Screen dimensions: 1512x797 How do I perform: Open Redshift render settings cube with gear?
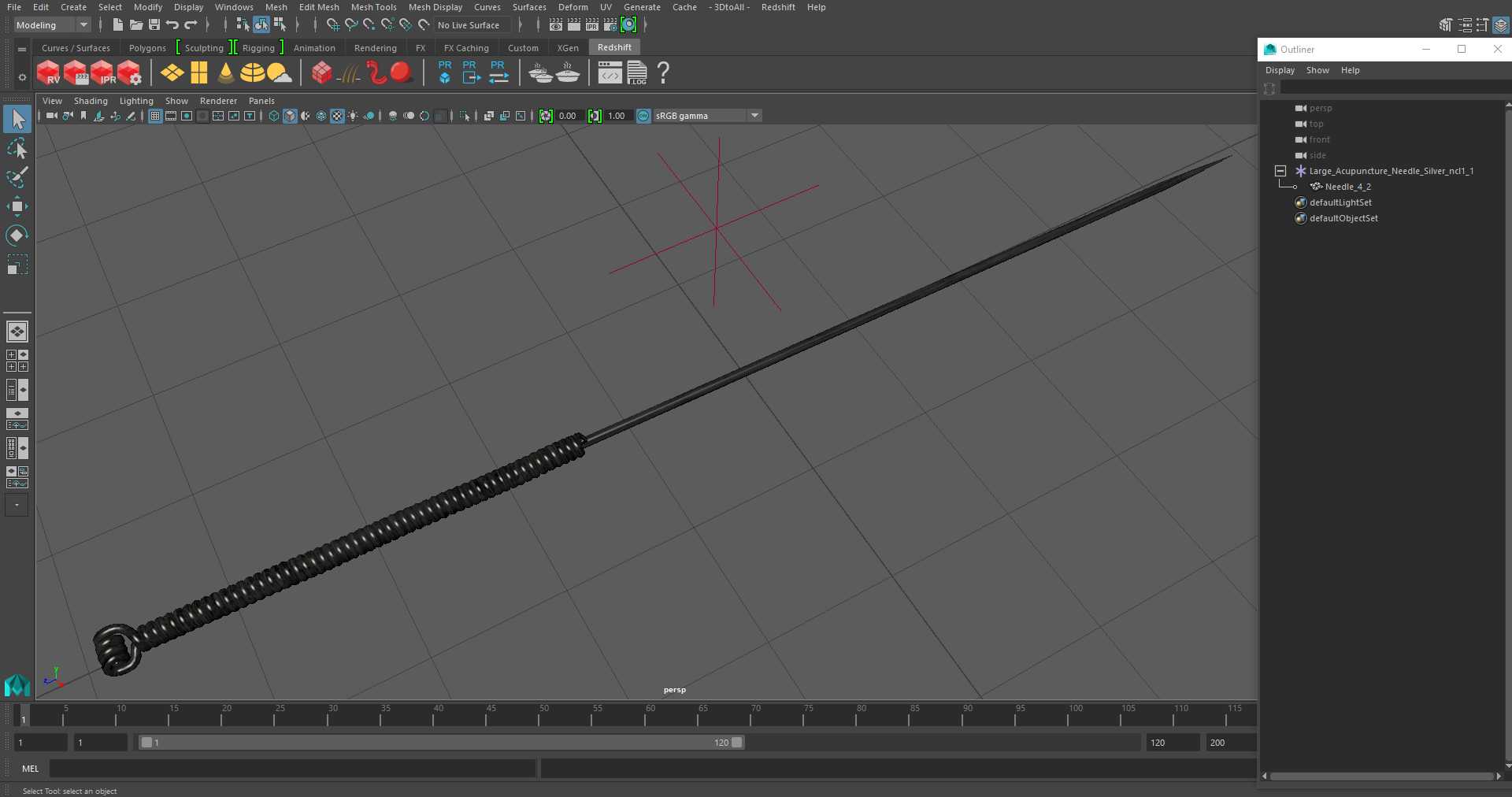[129, 73]
